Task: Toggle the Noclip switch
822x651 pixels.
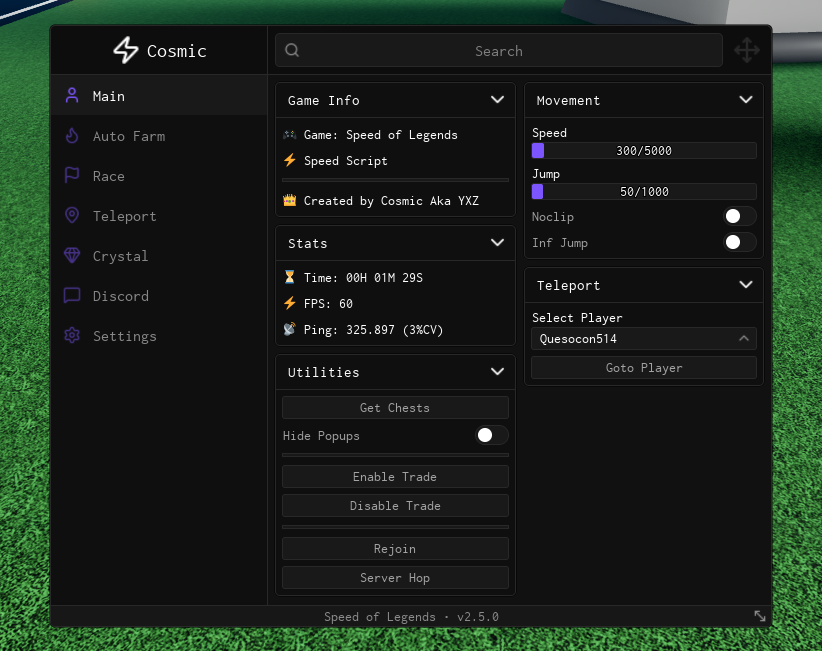Action: click(x=739, y=216)
